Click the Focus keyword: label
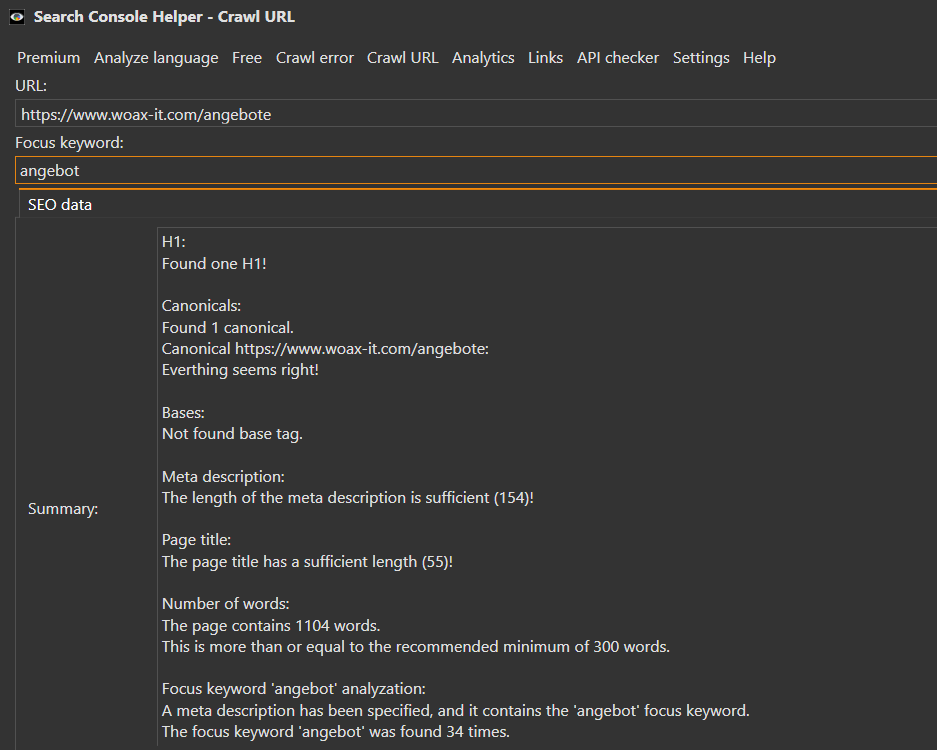Viewport: 937px width, 750px height. [x=69, y=143]
